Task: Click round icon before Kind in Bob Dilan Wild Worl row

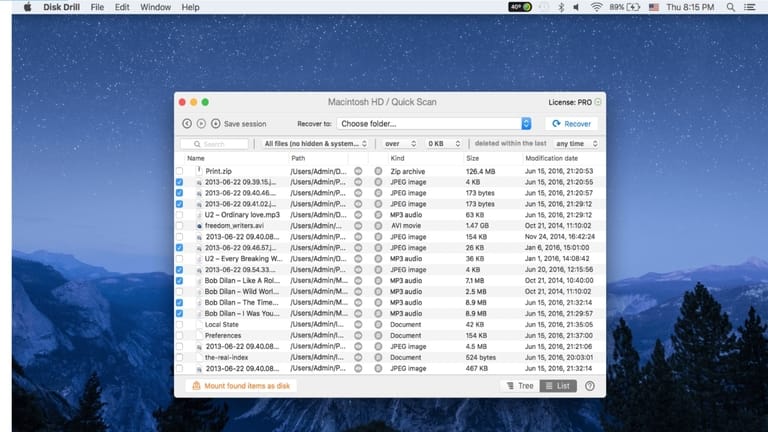Action: point(378,291)
